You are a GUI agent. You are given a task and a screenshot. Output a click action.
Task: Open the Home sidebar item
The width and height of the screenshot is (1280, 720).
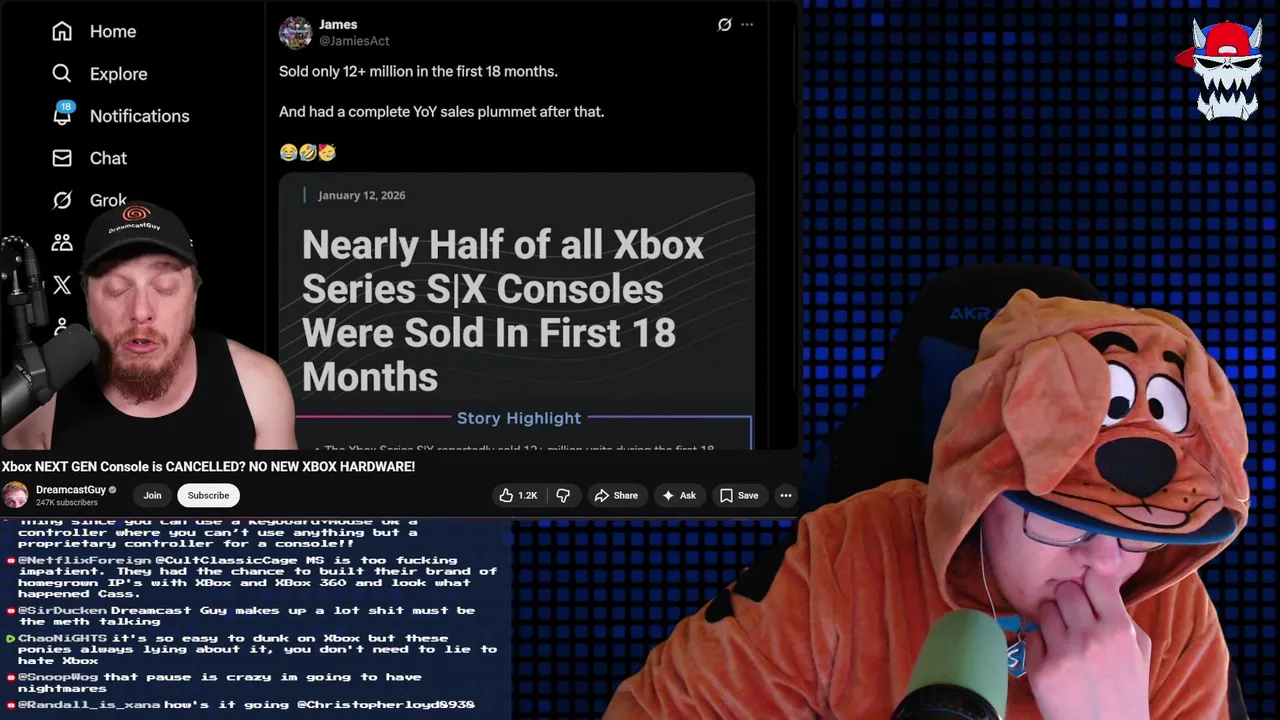[x=94, y=31]
